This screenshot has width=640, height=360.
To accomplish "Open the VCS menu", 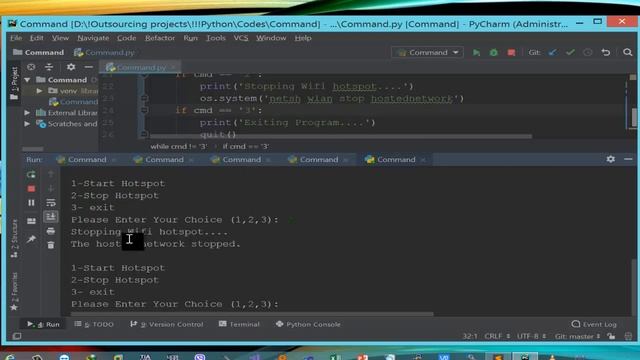I will tap(240, 38).
